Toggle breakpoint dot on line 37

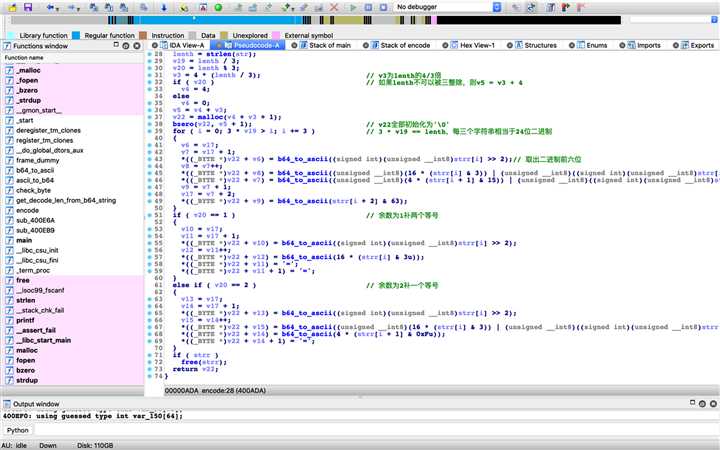(150, 117)
